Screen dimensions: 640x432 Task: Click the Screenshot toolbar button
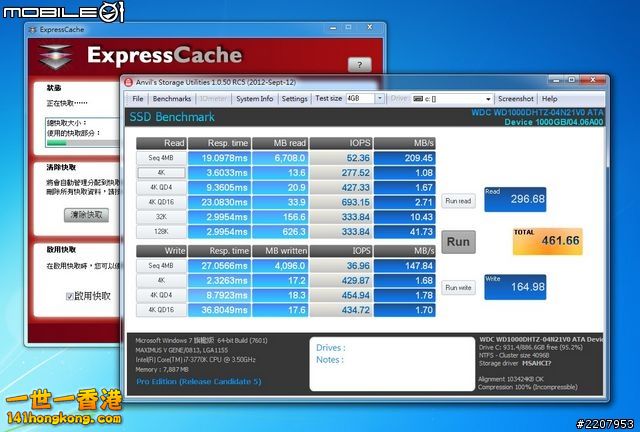click(516, 99)
